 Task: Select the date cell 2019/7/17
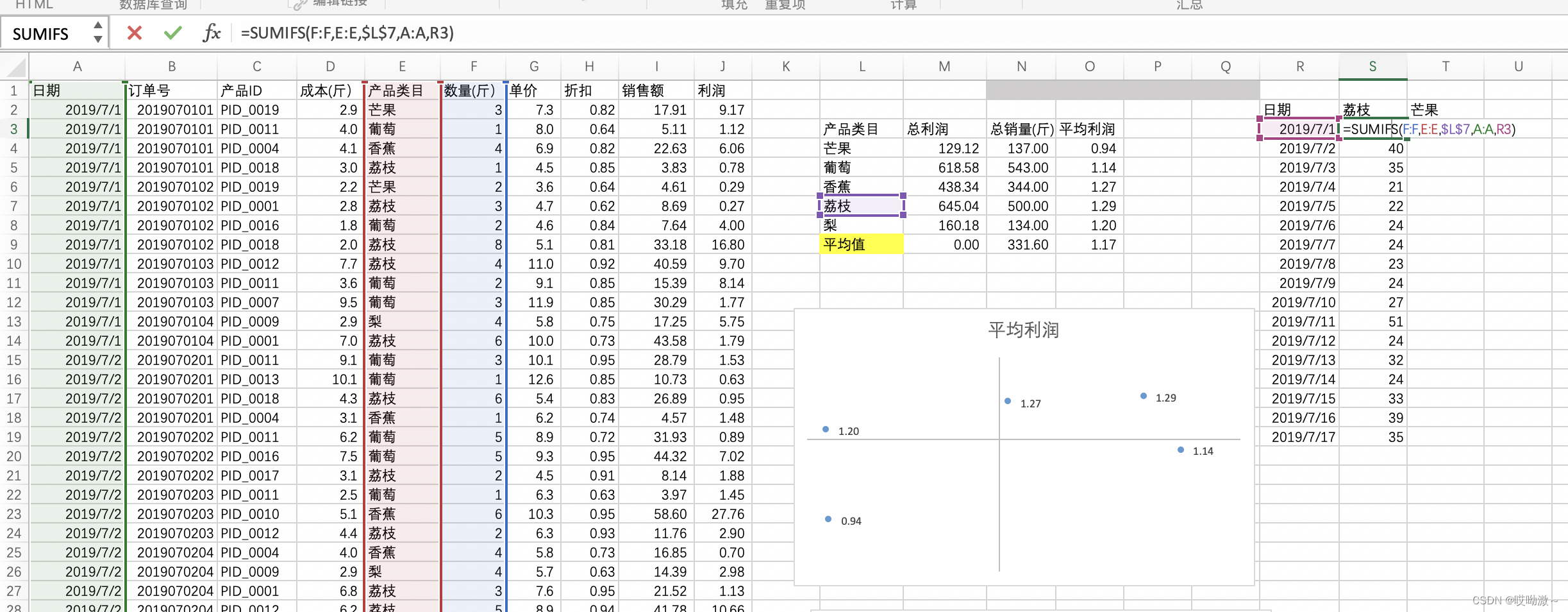(1299, 437)
